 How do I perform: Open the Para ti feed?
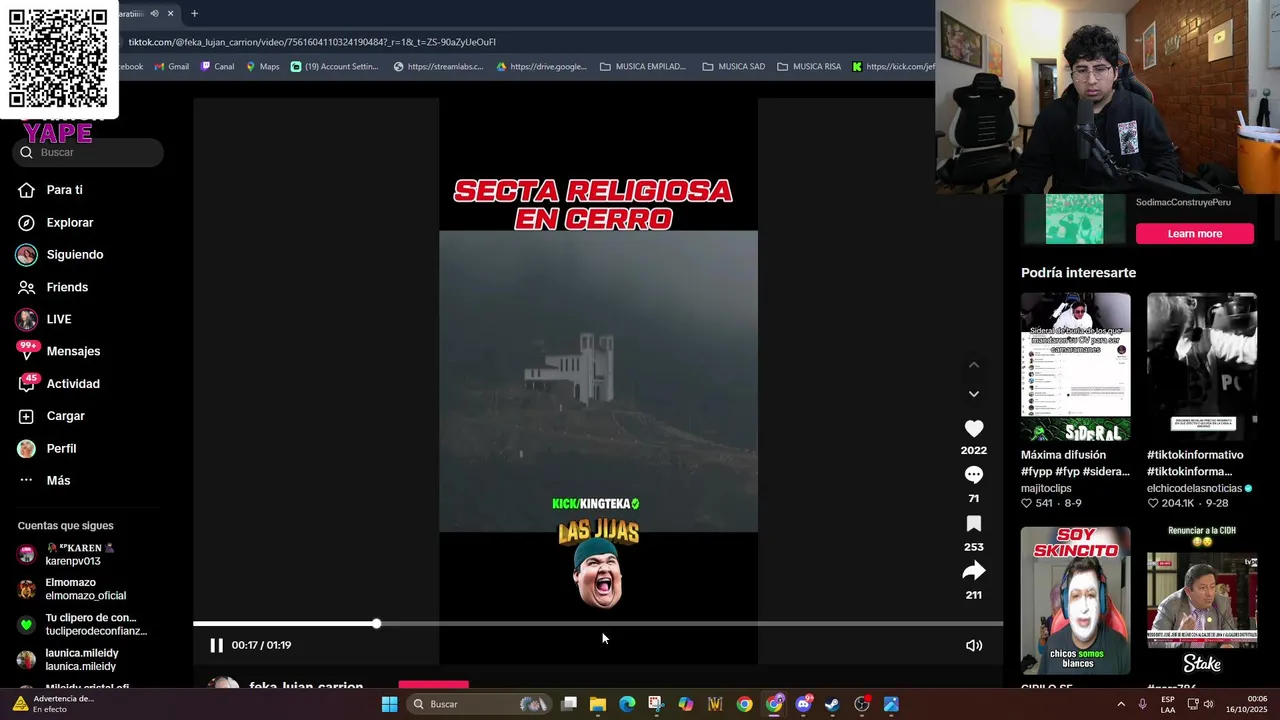coord(64,190)
